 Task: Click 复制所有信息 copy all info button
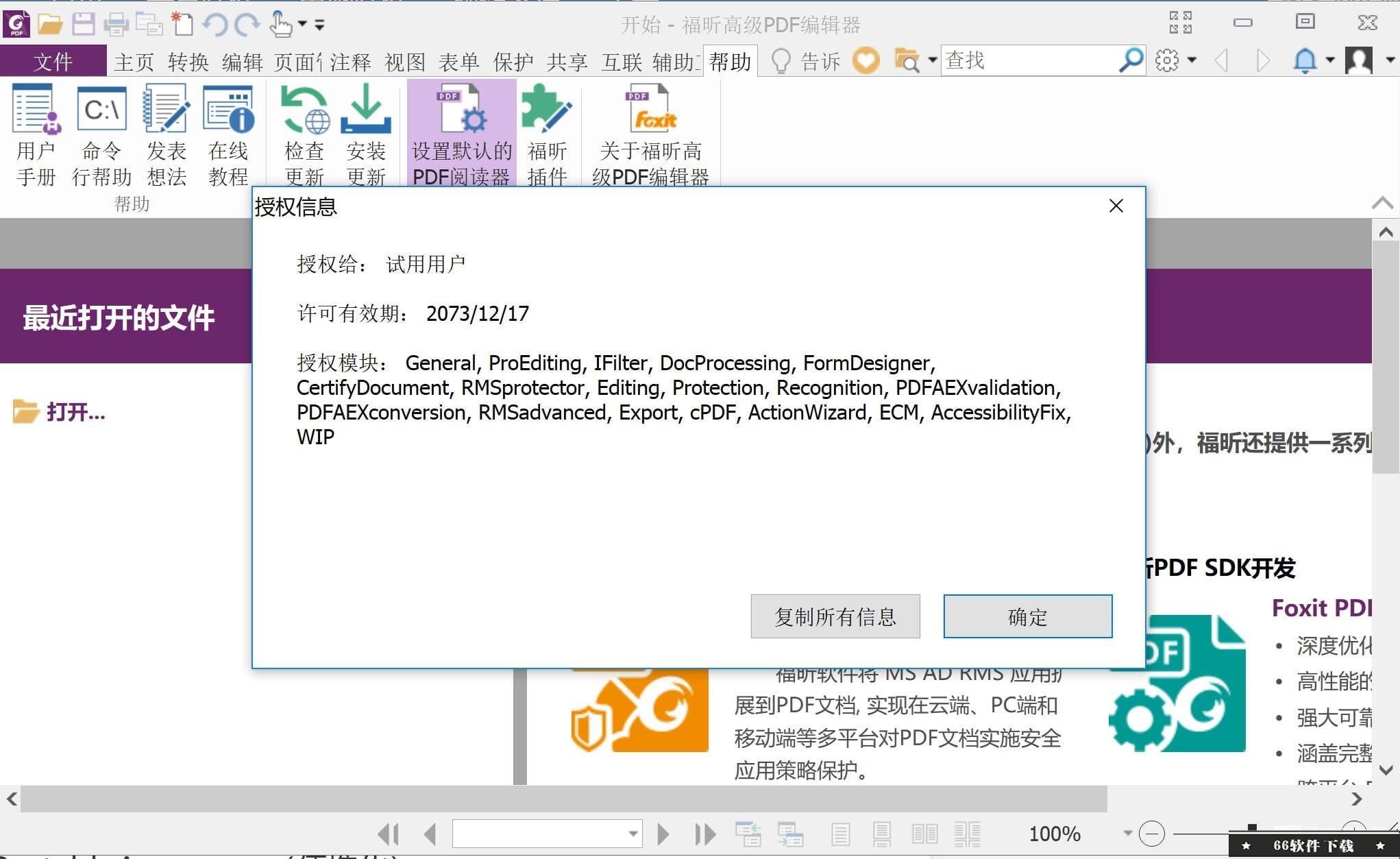point(835,616)
